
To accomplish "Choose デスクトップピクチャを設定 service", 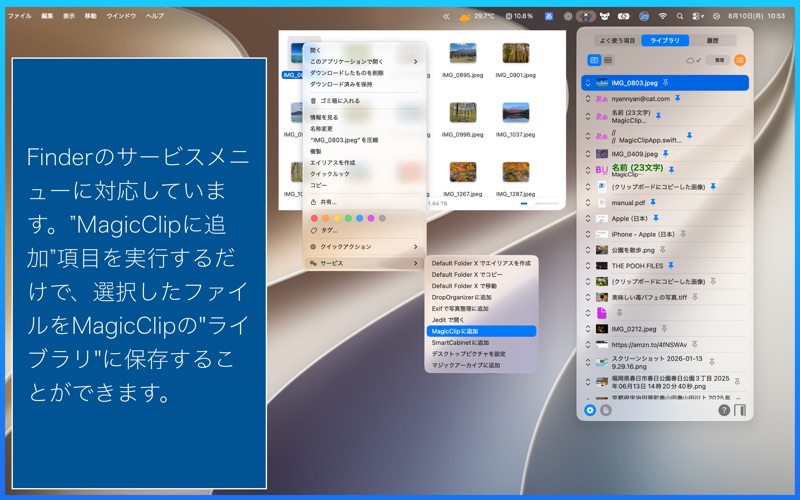I will 481,354.
